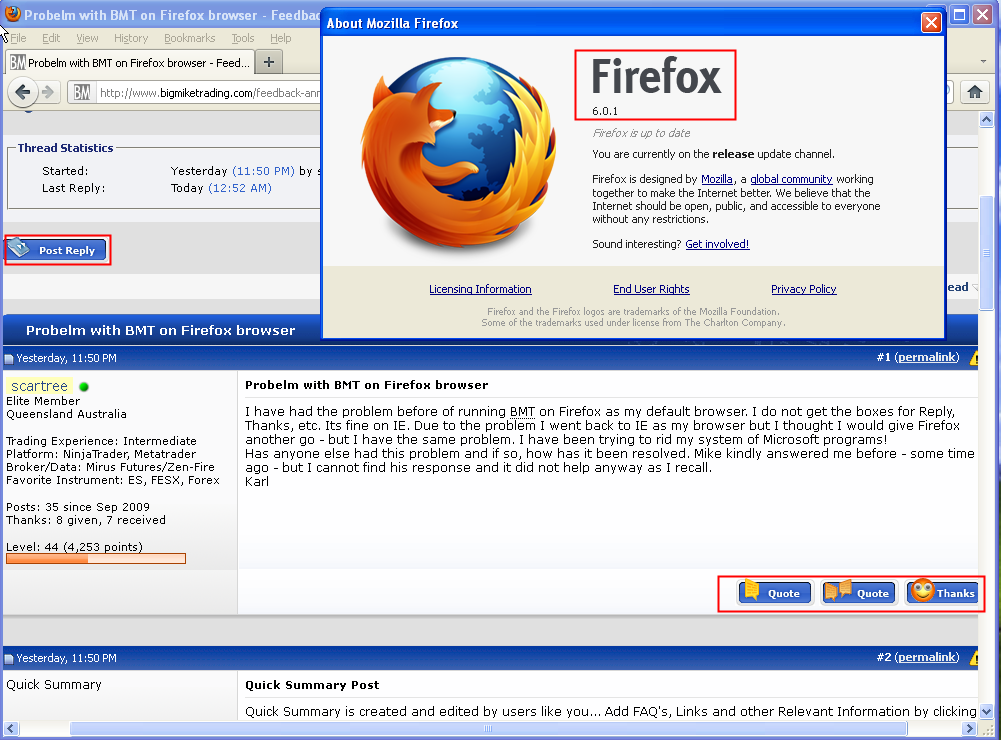Click the Firefox globe logo in About dialog
This screenshot has width=1001, height=740.
(457, 151)
